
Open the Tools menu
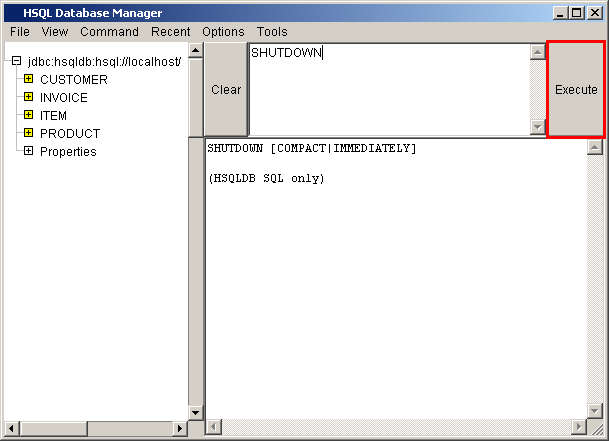[x=272, y=32]
